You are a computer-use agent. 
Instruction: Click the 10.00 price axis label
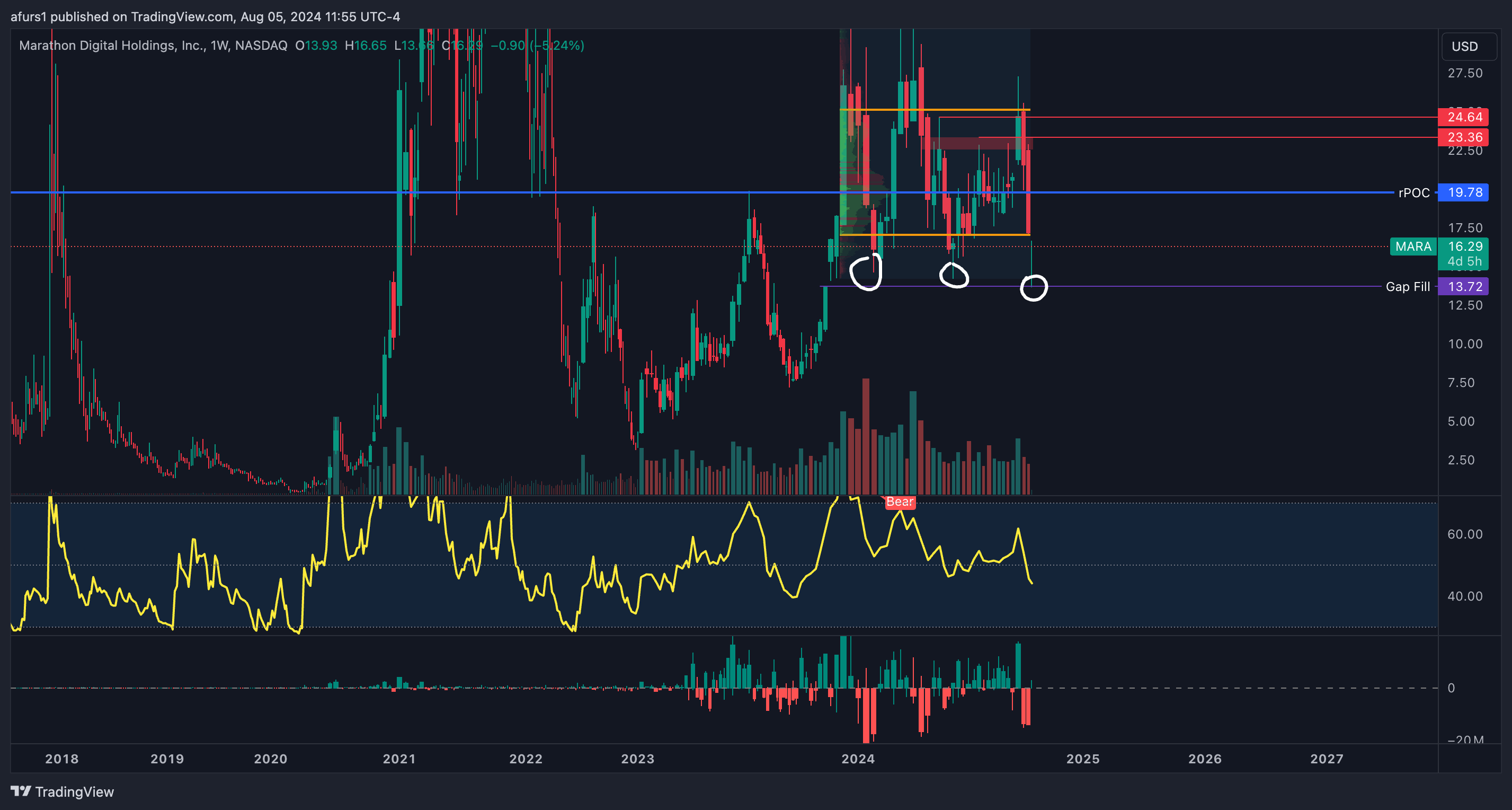pos(1465,344)
